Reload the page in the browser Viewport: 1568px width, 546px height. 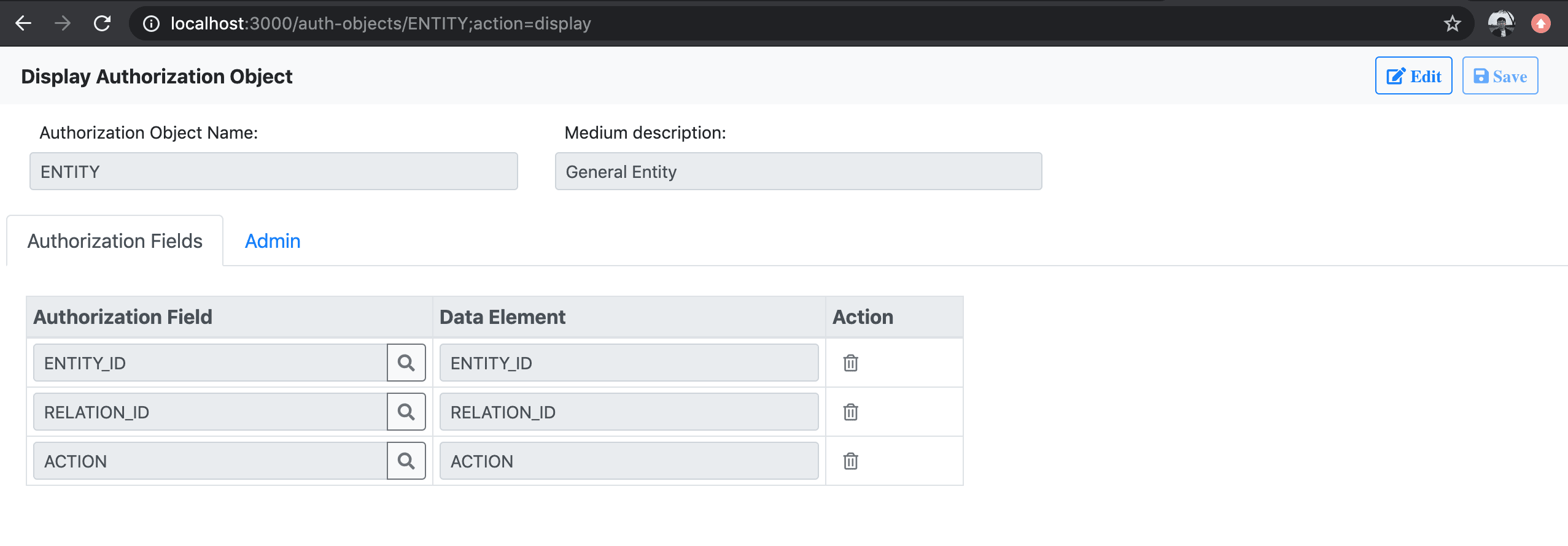click(x=102, y=24)
